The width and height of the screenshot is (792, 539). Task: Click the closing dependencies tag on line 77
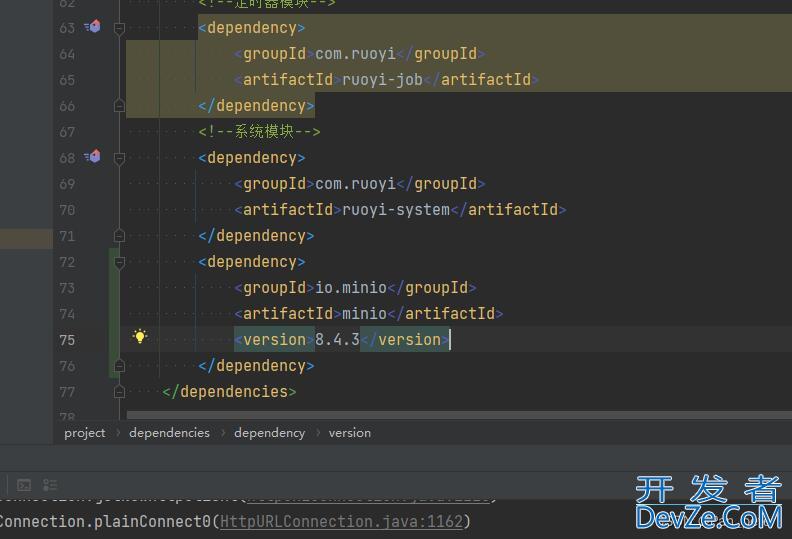229,391
